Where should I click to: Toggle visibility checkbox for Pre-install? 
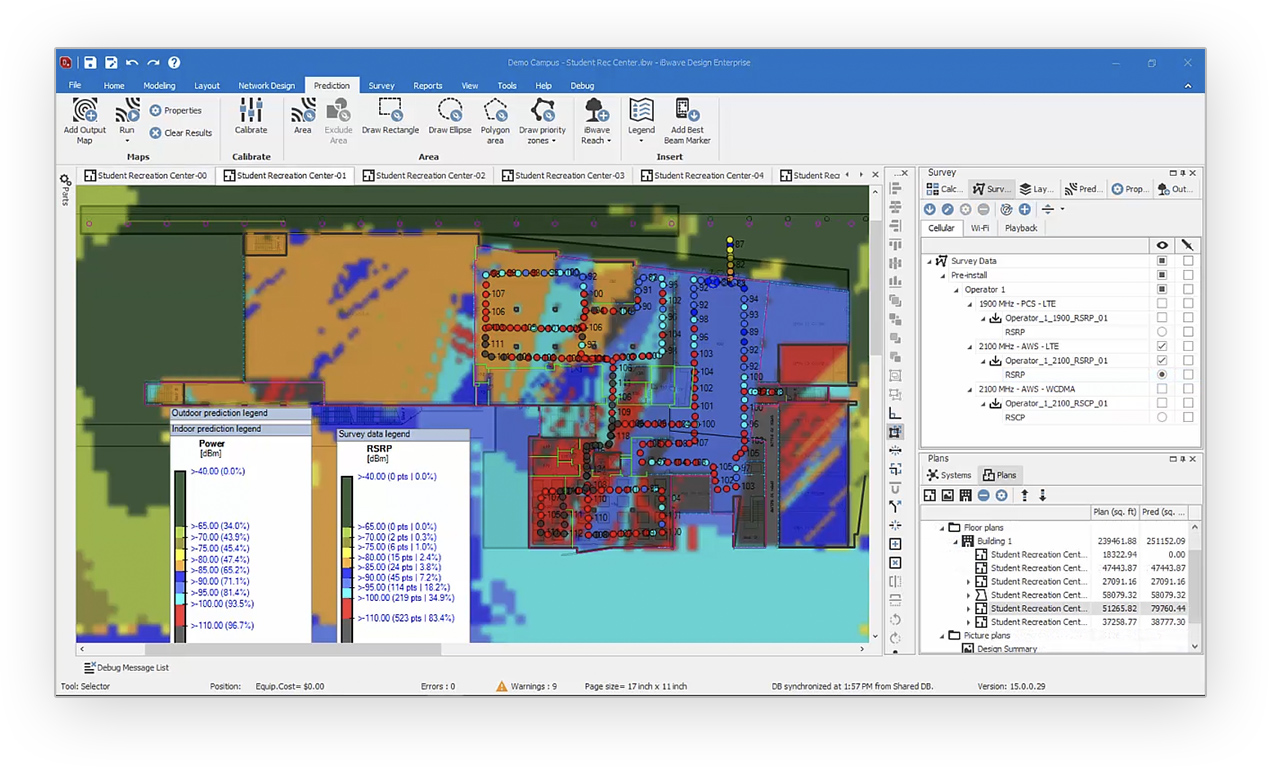(1162, 275)
